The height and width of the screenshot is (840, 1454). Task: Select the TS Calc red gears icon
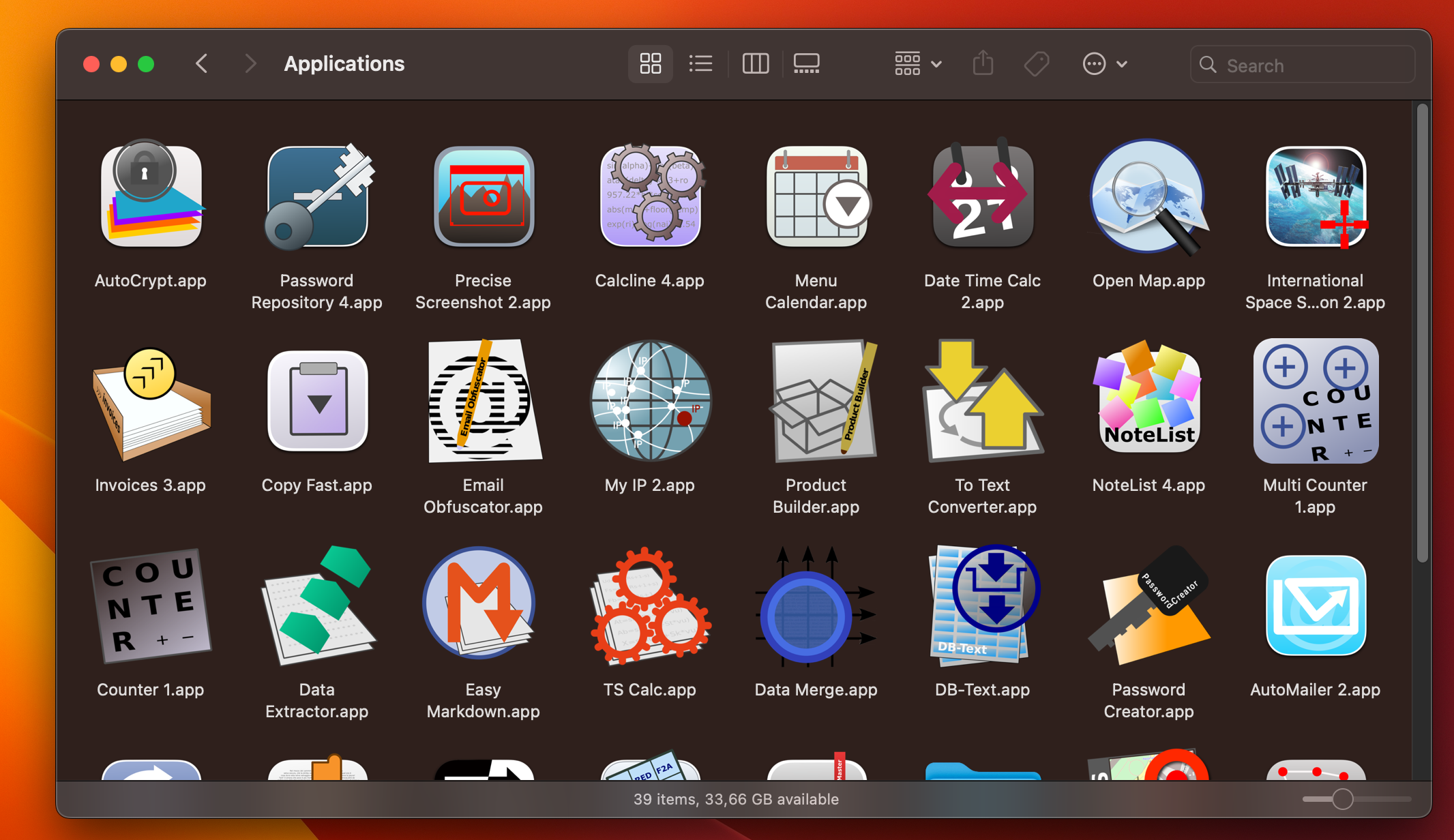point(650,605)
